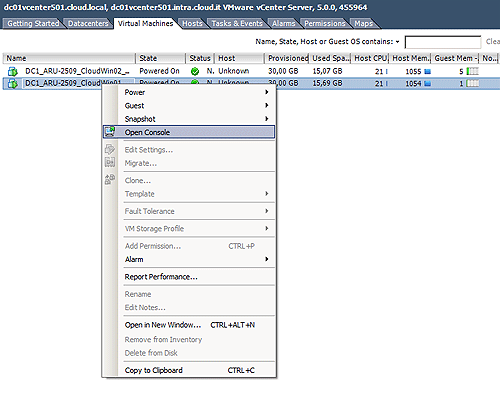This screenshot has width=500, height=397.
Task: Switch to the Datacenters tab
Action: tap(88, 23)
